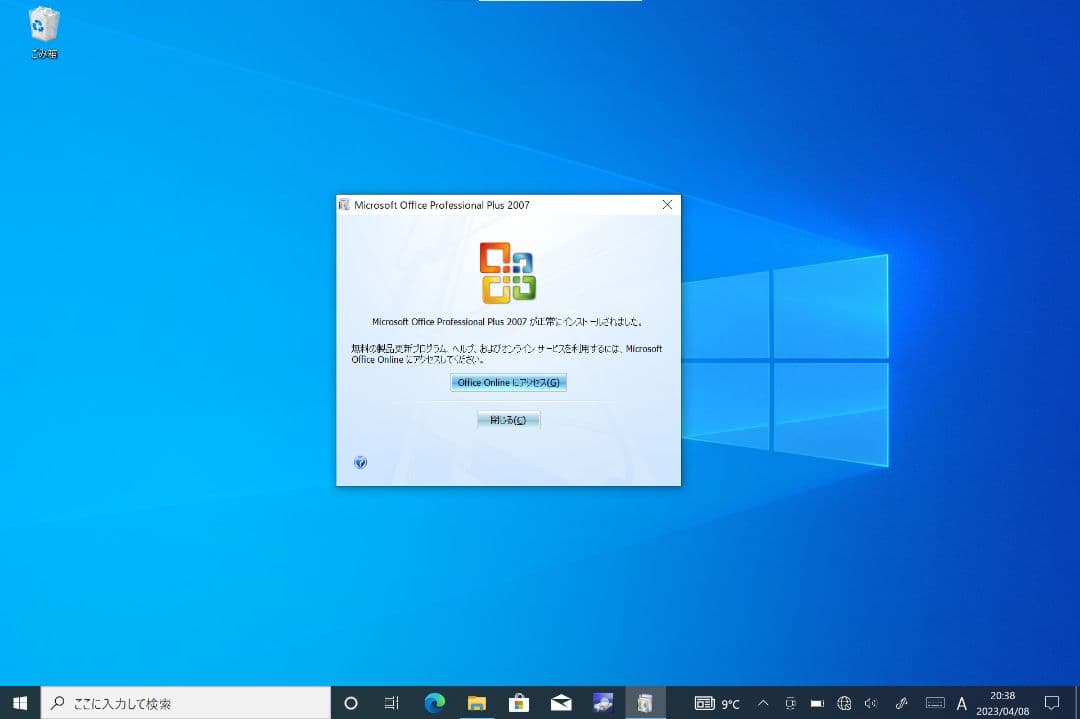Click the Office 2007 logo in the dialog
Screen dimensions: 1080x719
pyautogui.click(x=507, y=271)
